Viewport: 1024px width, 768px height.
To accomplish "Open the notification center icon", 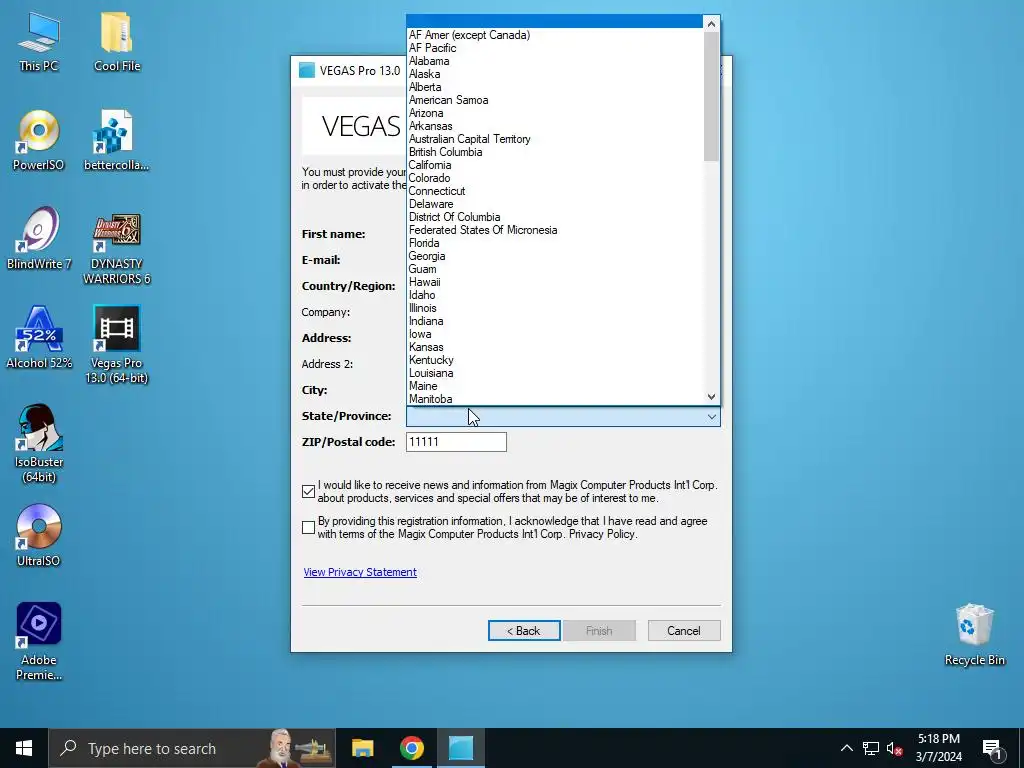I will pyautogui.click(x=993, y=748).
